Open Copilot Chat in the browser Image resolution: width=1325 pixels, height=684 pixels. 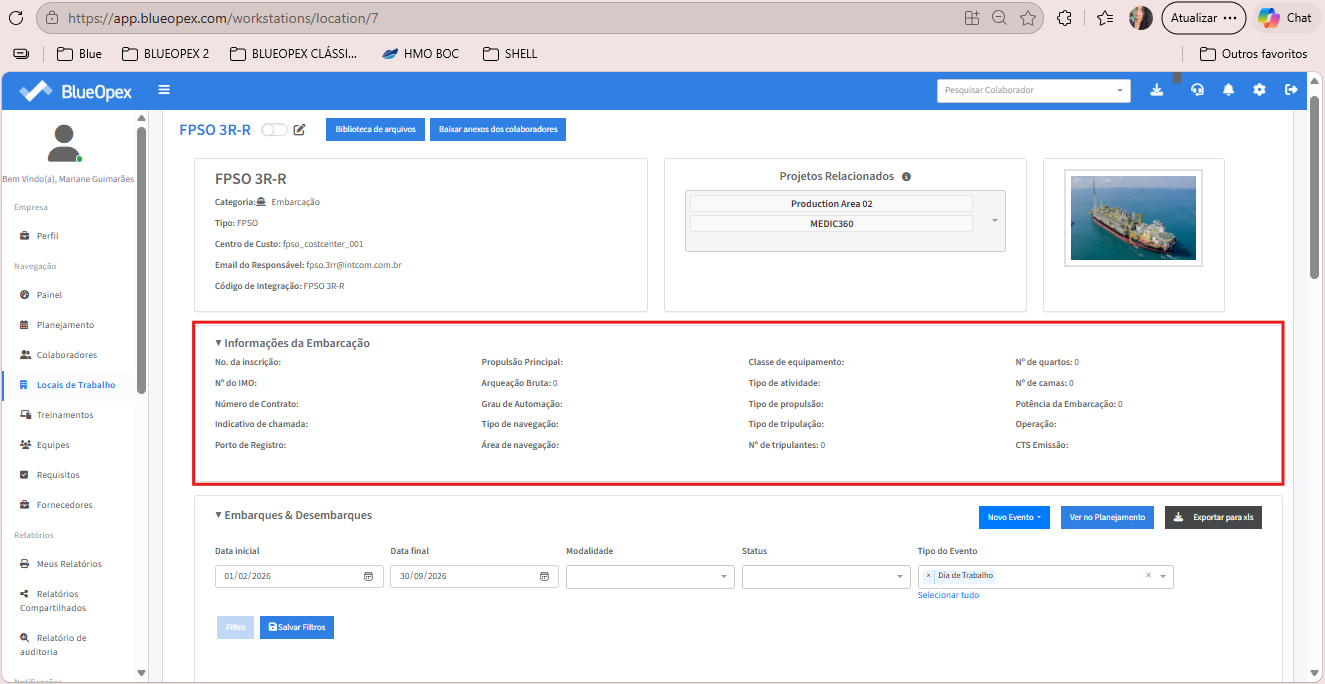(x=1285, y=18)
